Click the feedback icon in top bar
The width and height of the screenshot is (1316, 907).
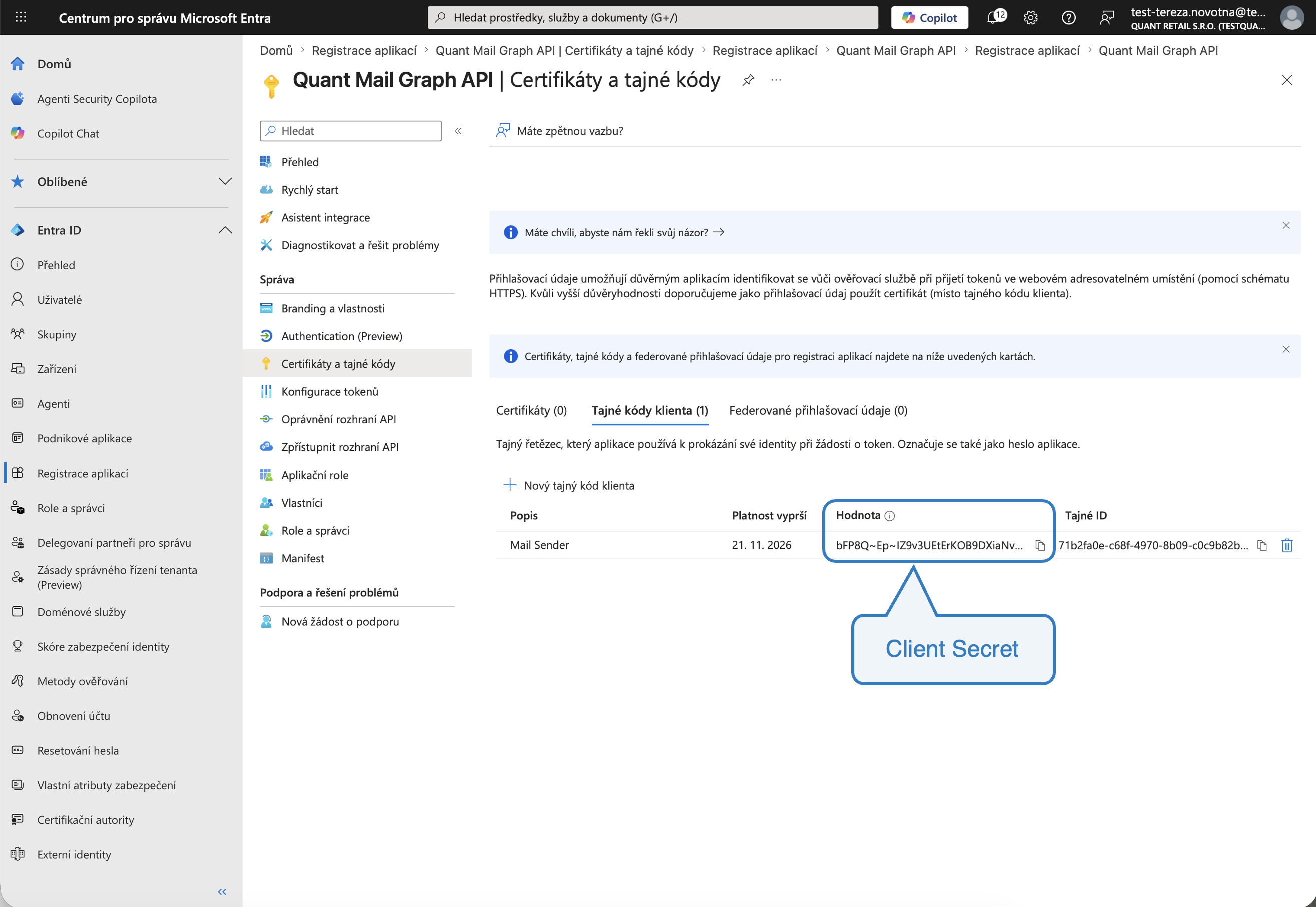[x=1106, y=17]
